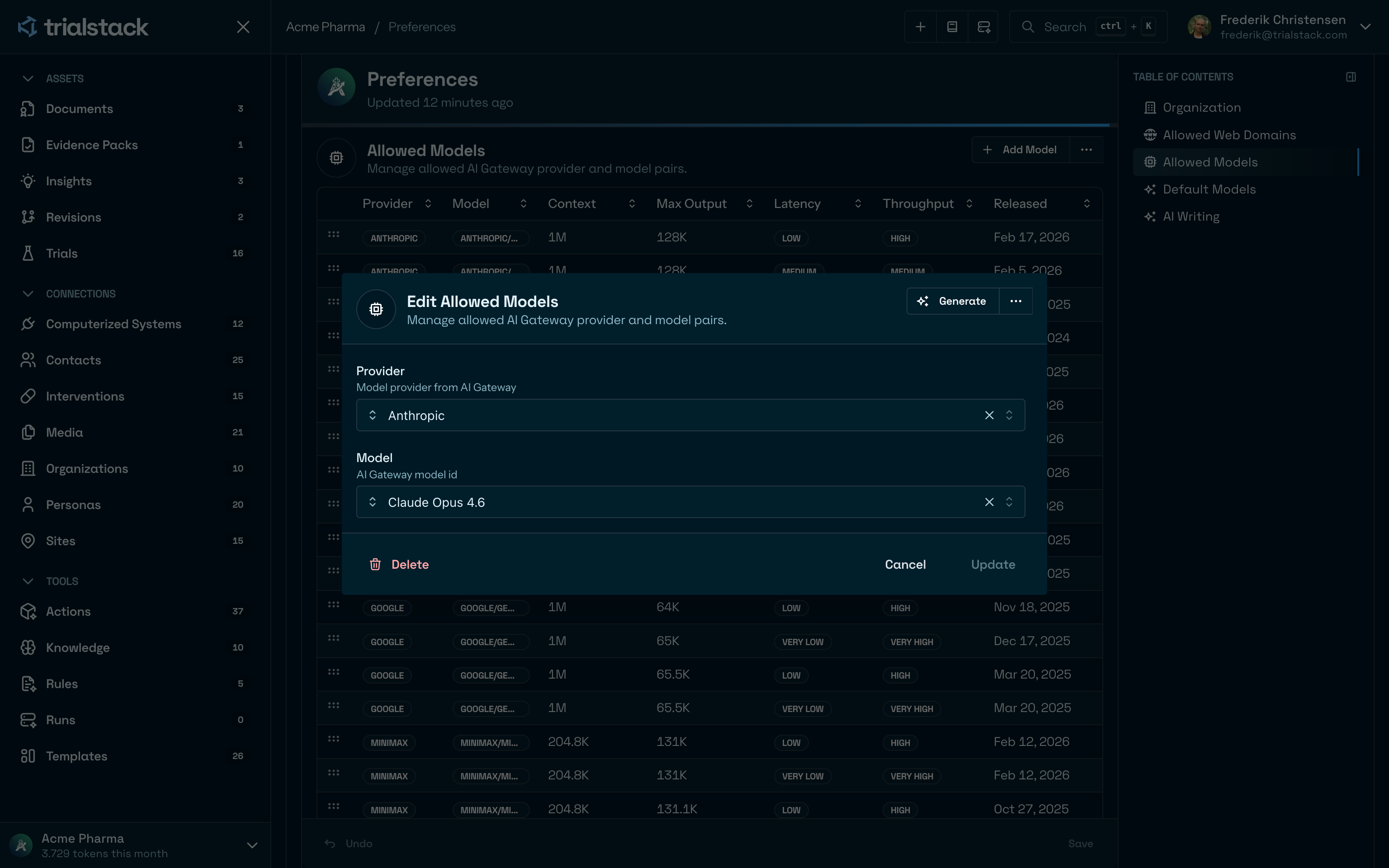Open Sites in sidebar
This screenshot has height=868, width=1389.
(132, 541)
